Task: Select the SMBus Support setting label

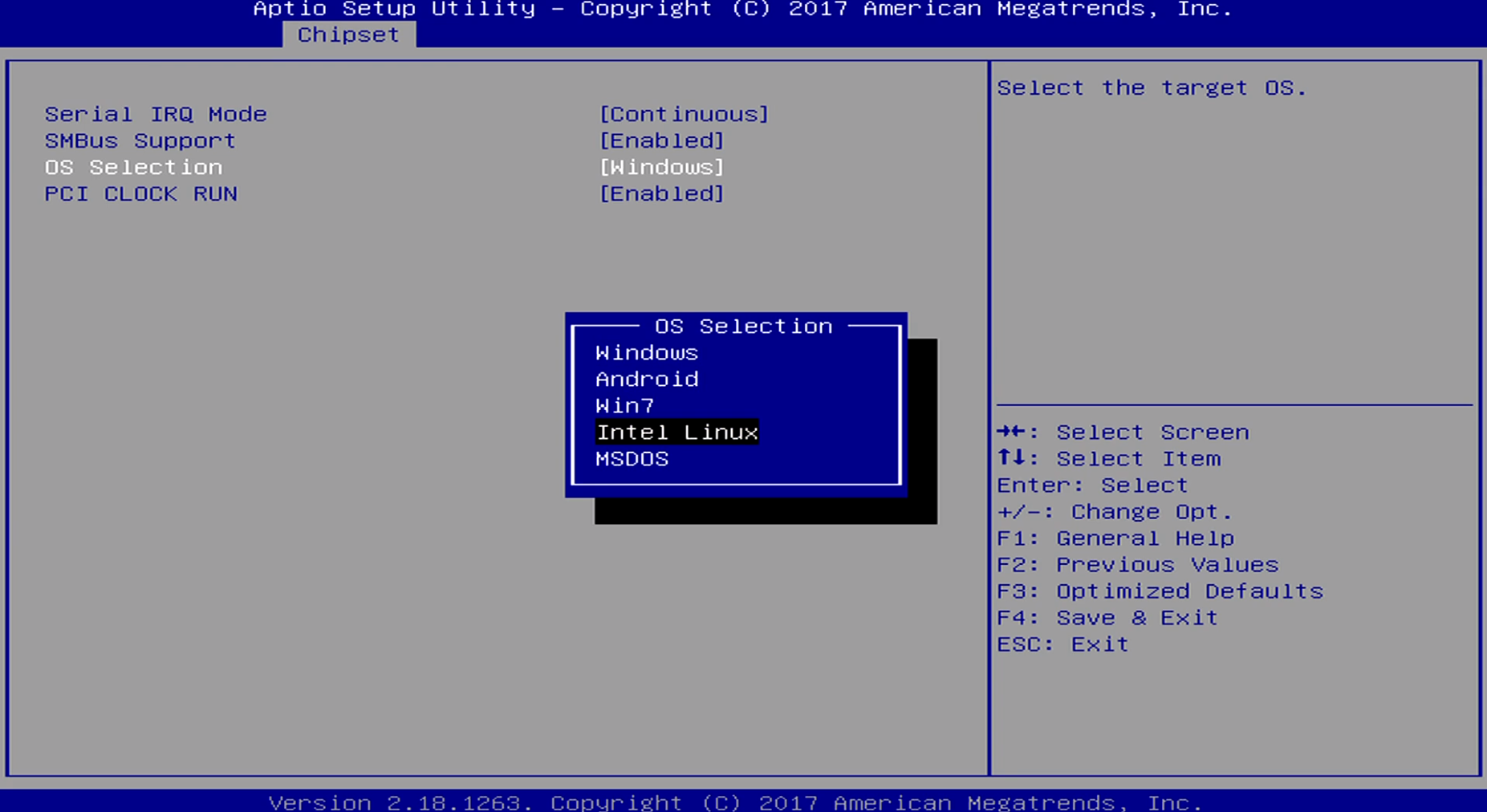Action: click(x=140, y=140)
